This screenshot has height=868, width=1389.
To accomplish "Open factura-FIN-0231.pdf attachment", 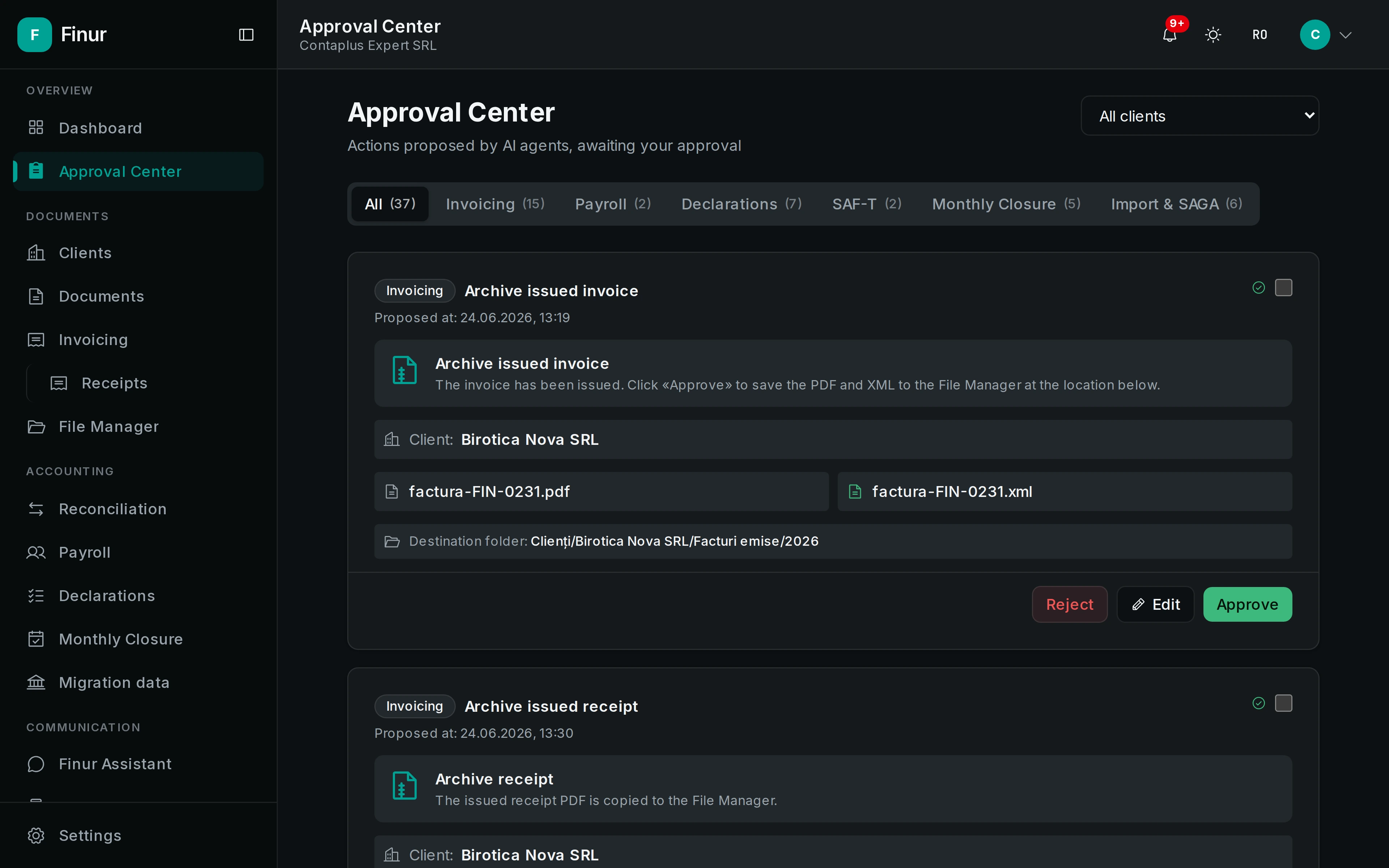I will coord(602,492).
